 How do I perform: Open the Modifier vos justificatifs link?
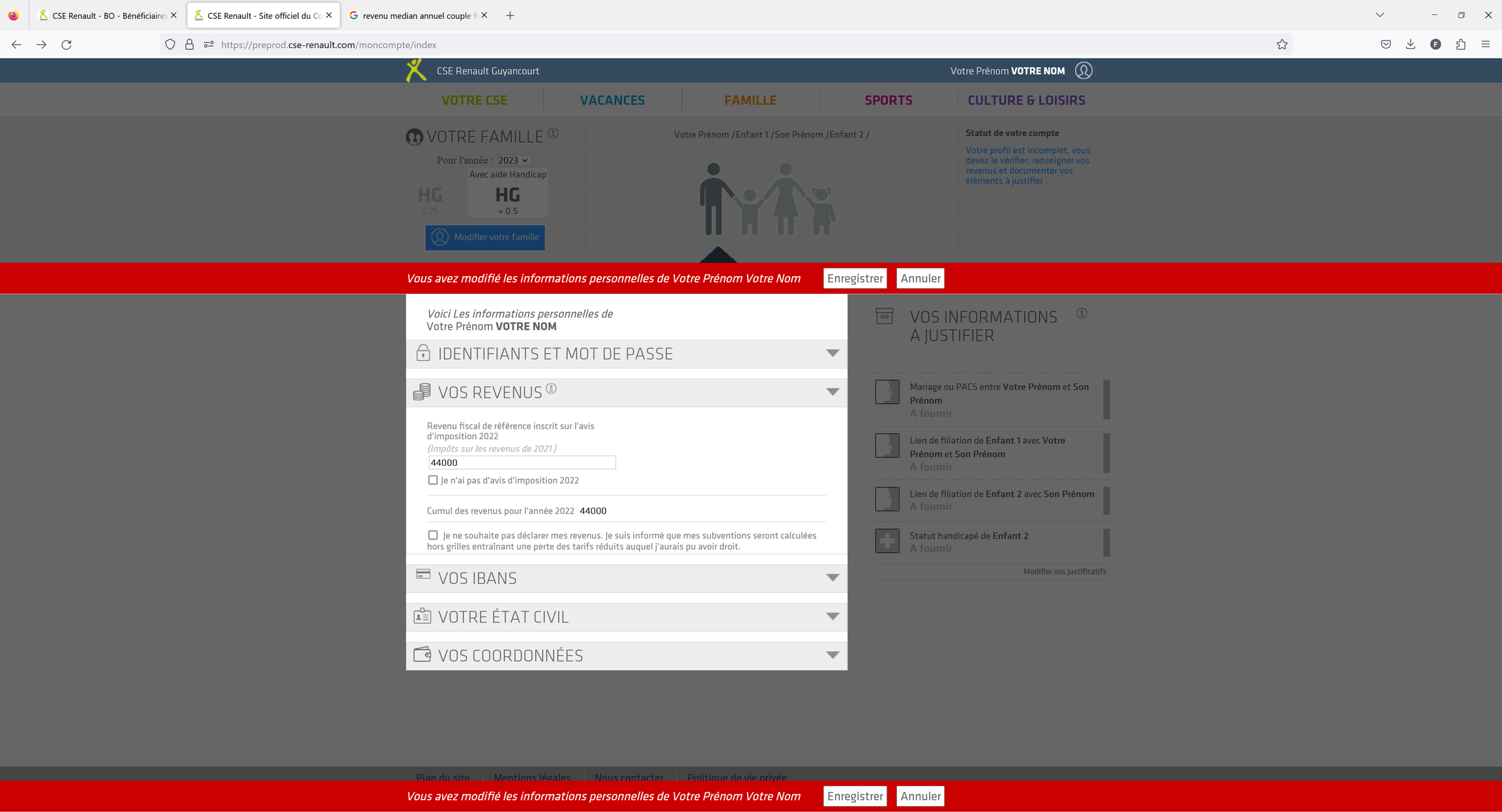pyautogui.click(x=1065, y=572)
